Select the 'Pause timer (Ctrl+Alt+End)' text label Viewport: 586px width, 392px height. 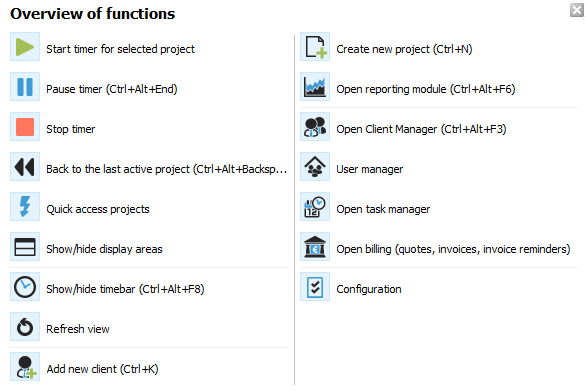(x=112, y=89)
